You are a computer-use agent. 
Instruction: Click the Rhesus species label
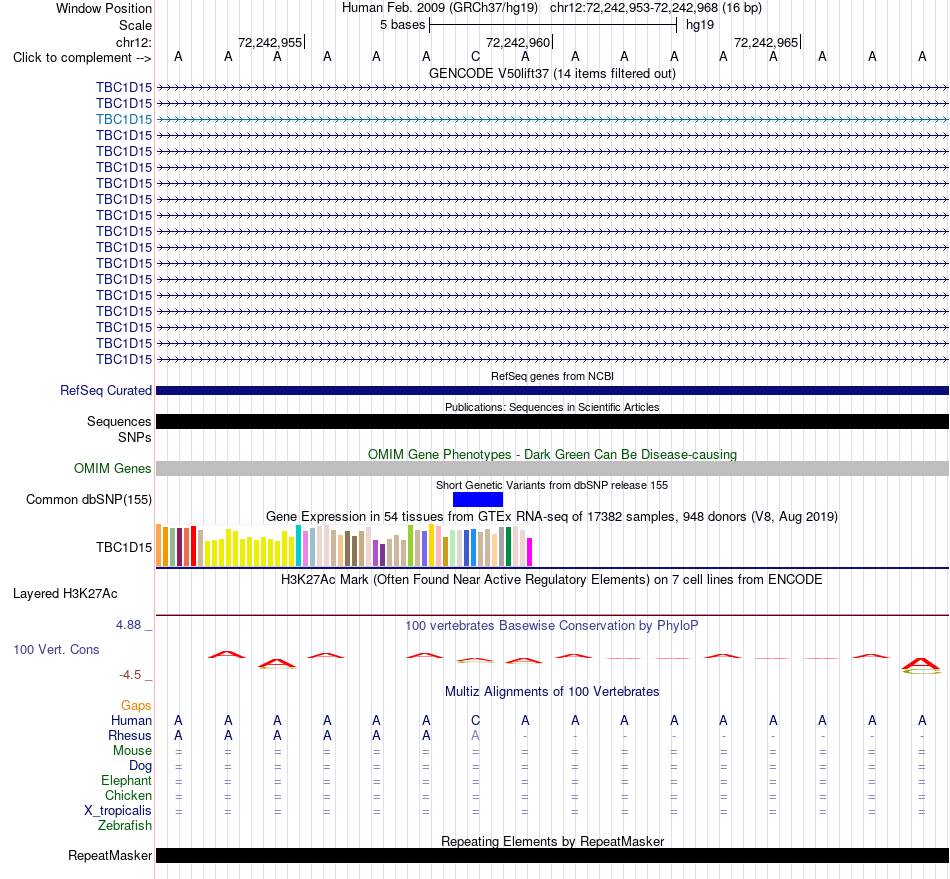130,735
